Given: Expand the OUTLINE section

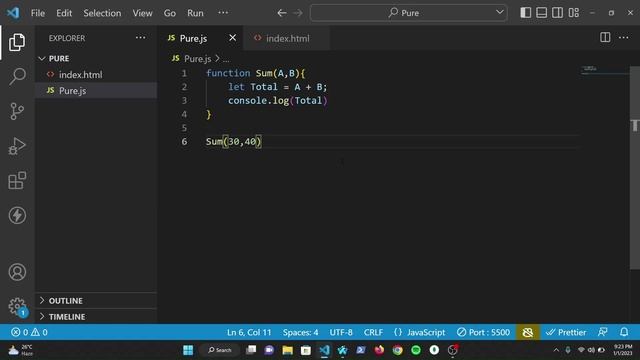Looking at the screenshot, I should [x=96, y=300].
